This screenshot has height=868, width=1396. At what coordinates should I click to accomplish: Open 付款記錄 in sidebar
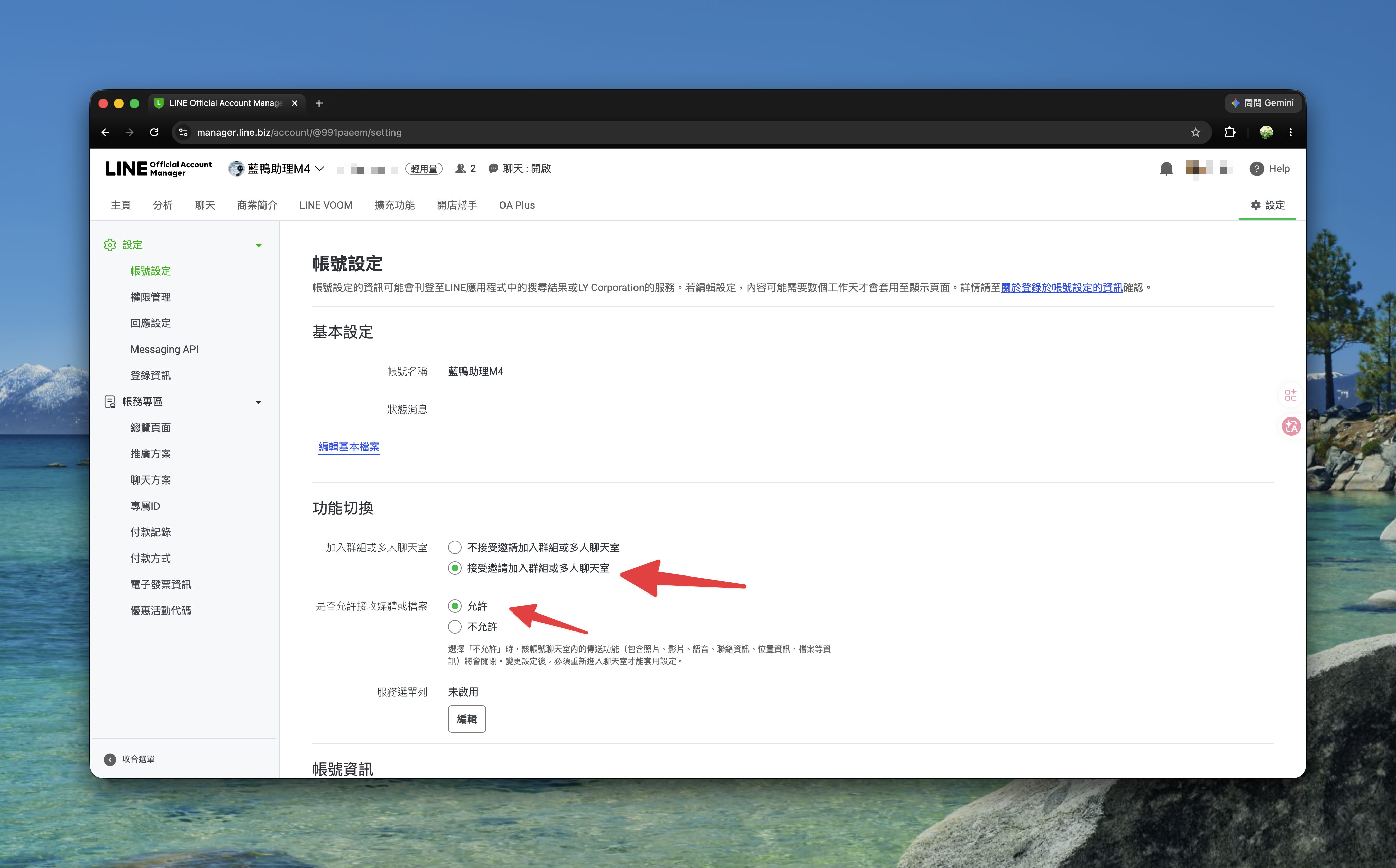coord(150,532)
